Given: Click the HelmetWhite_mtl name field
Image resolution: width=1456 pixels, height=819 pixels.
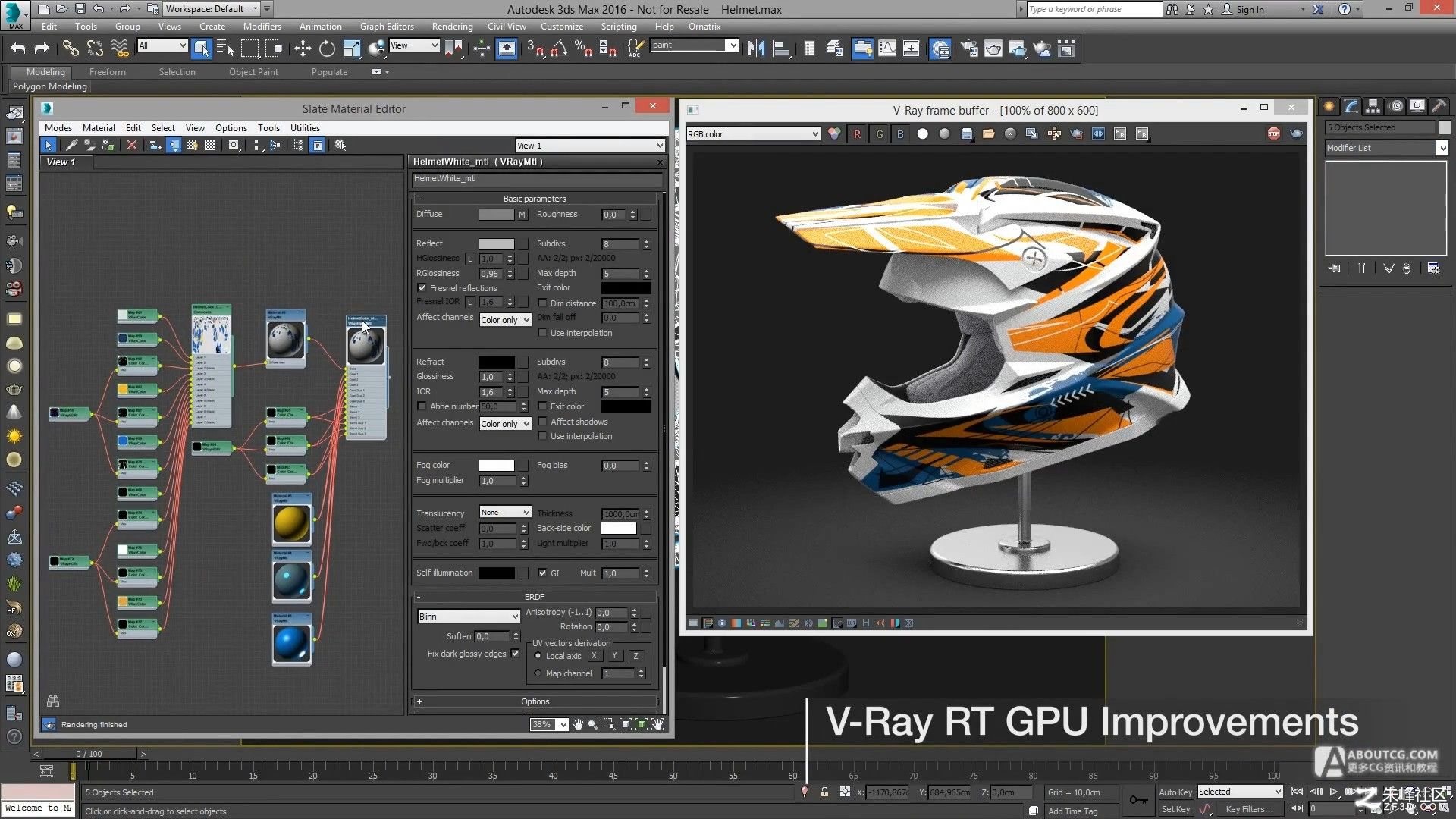Looking at the screenshot, I should [537, 179].
